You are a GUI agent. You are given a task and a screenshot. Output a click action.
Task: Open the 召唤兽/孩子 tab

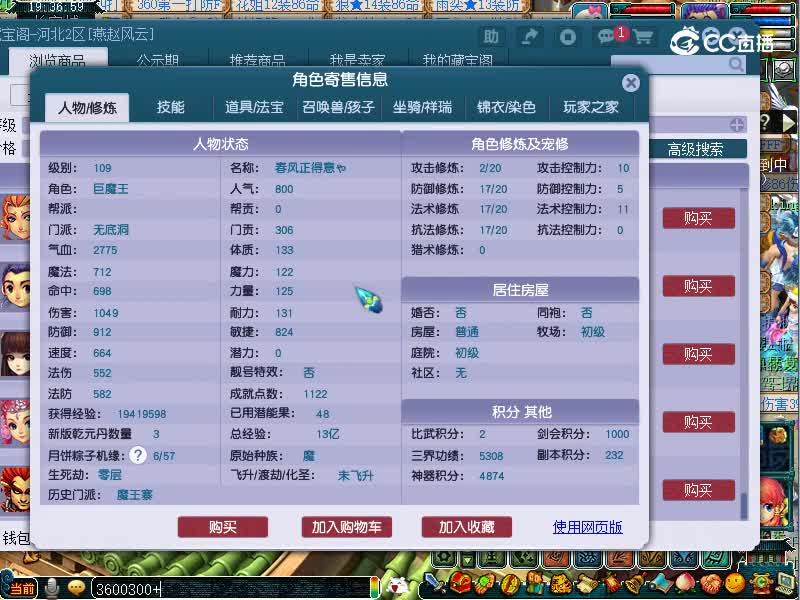(x=338, y=107)
